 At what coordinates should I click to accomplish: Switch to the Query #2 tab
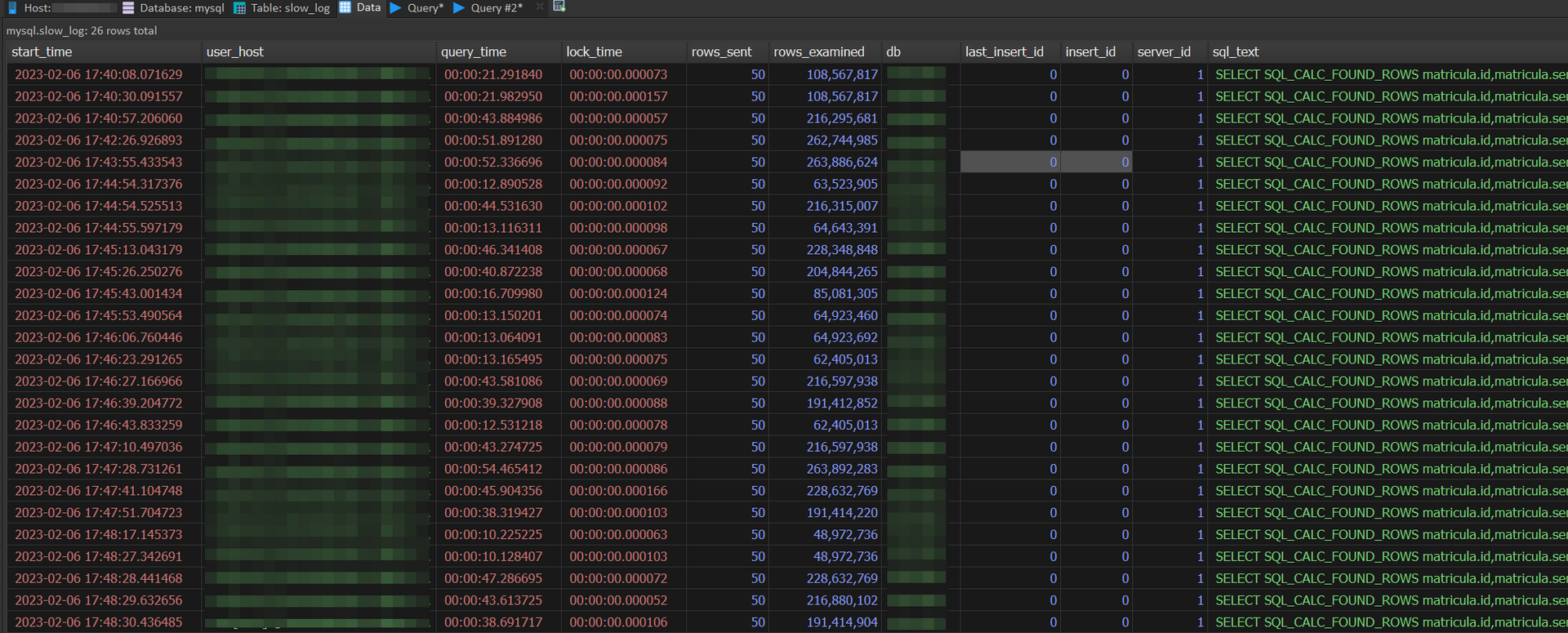coord(496,7)
